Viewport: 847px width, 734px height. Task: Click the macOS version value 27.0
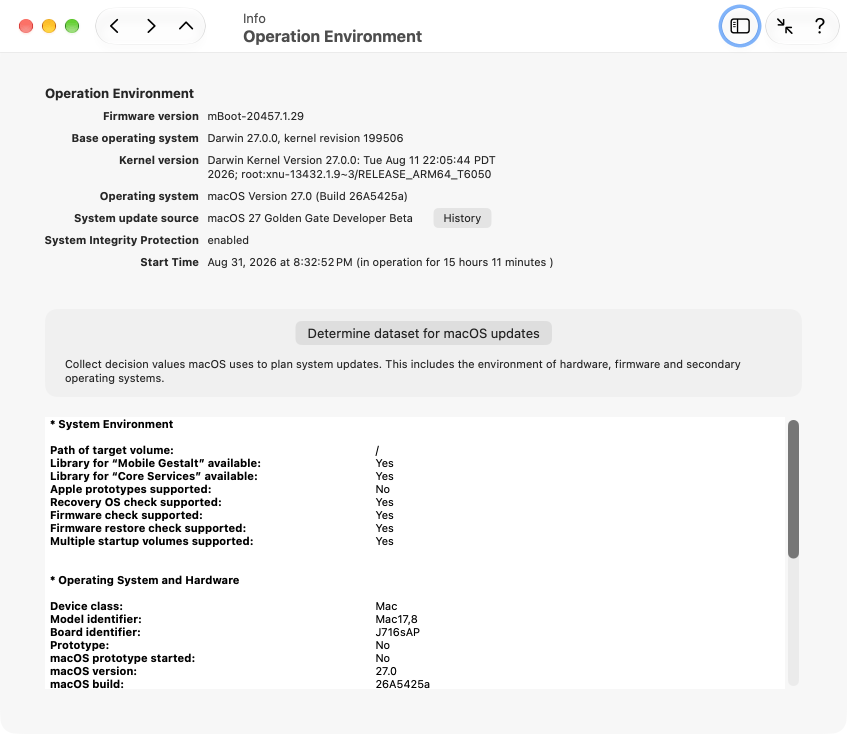tap(386, 671)
